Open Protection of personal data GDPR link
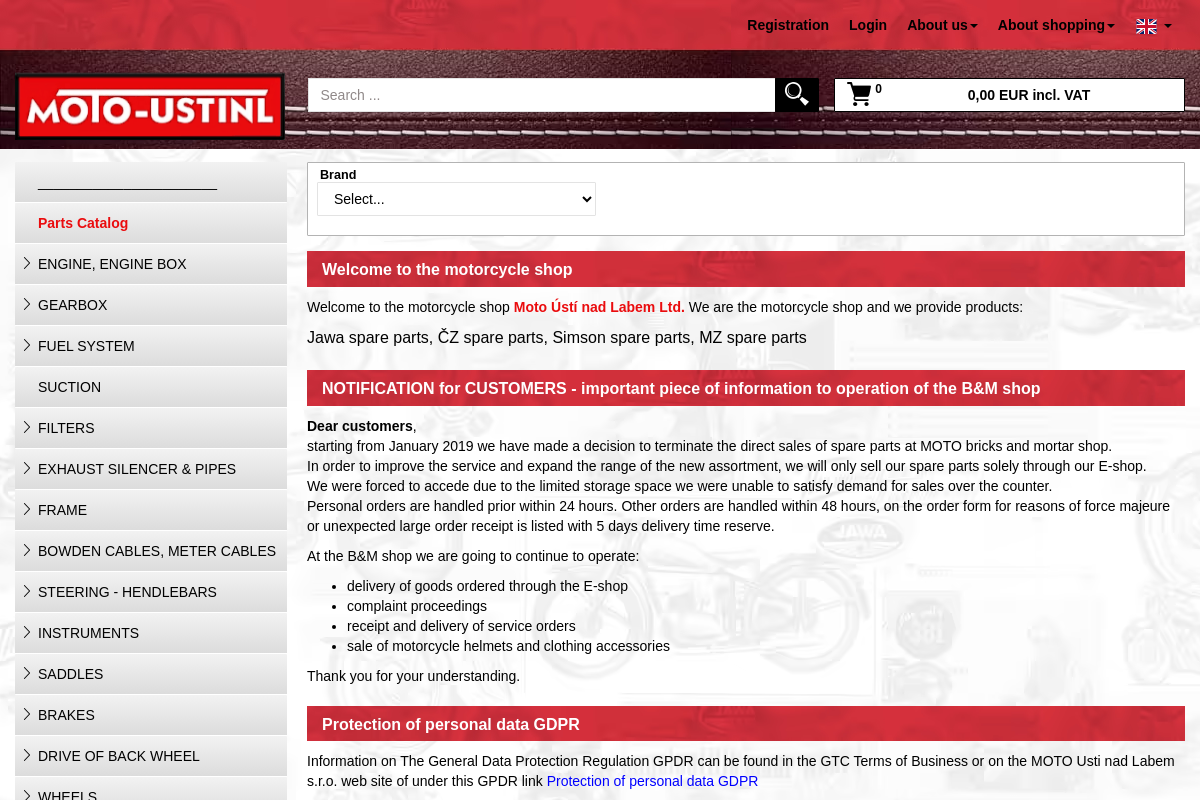The height and width of the screenshot is (800, 1200). pos(652,781)
